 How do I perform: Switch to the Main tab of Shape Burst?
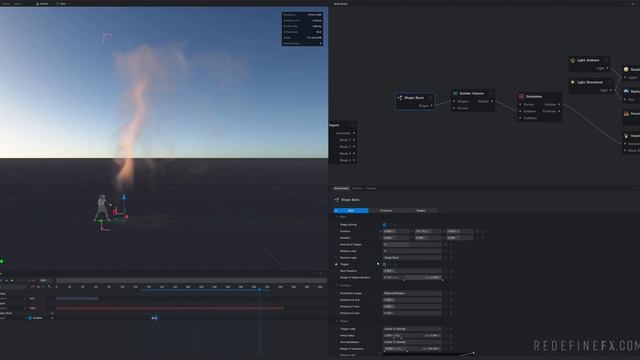point(351,211)
